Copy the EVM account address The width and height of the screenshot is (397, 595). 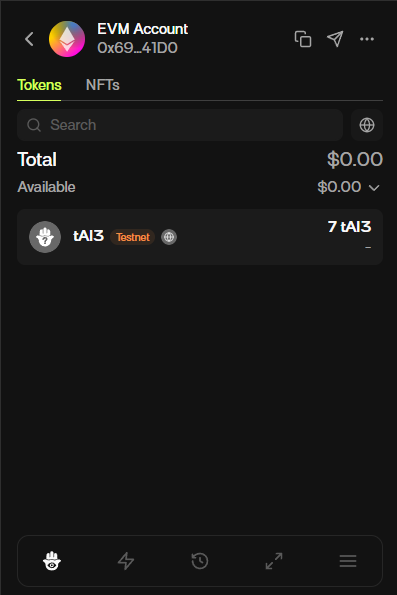(x=303, y=39)
